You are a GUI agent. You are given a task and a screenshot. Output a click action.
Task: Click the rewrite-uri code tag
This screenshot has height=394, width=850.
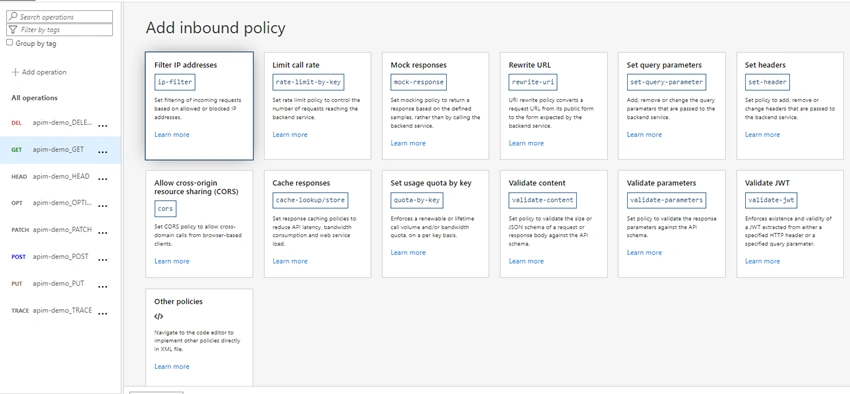coord(533,82)
